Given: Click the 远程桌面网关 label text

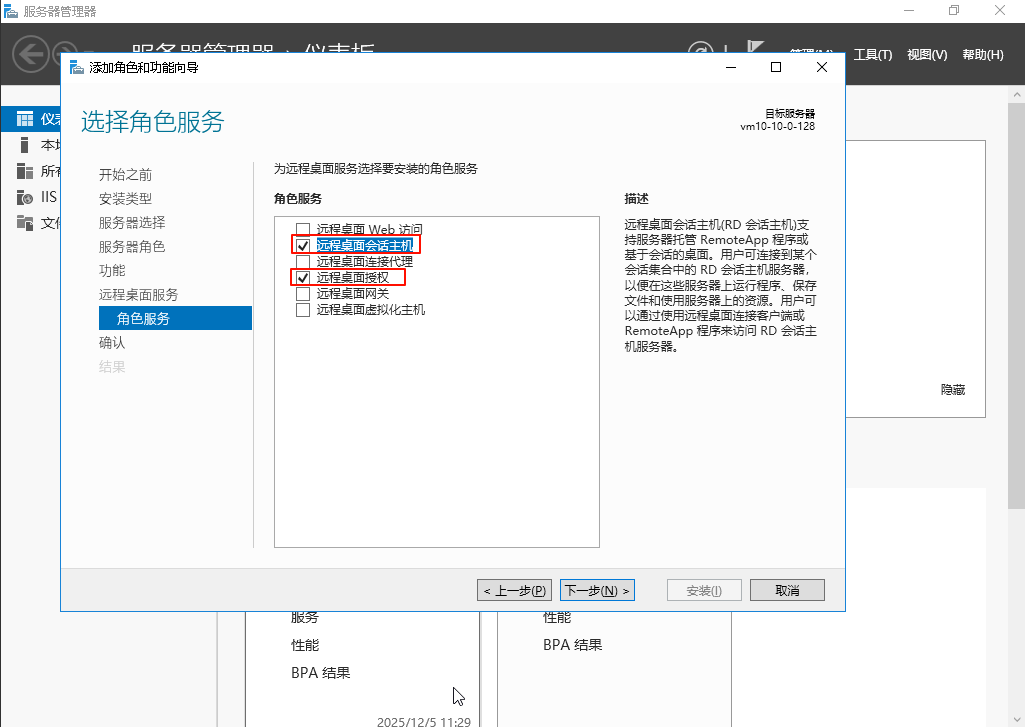Looking at the screenshot, I should tap(353, 294).
